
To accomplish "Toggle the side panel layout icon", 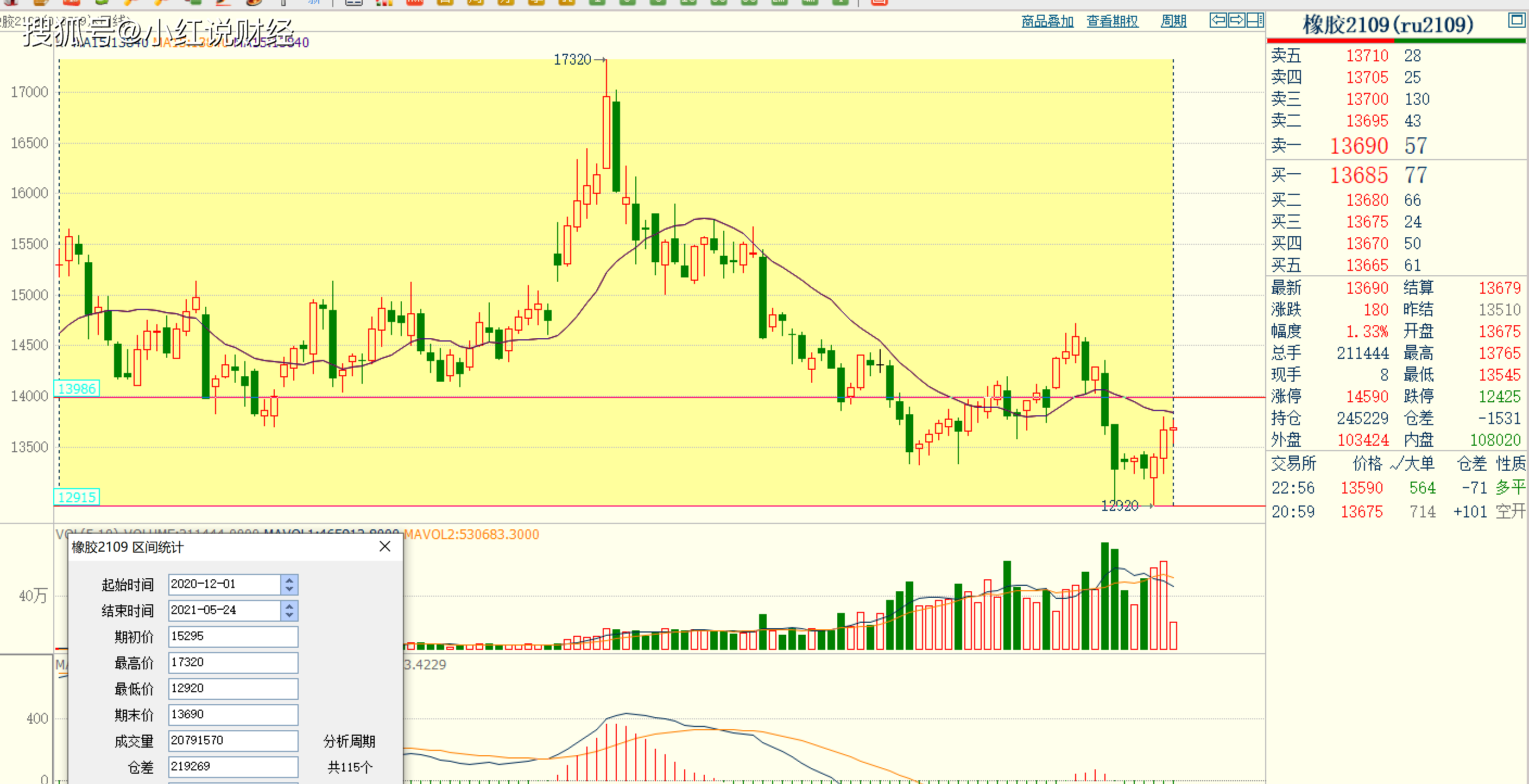I will click(x=1255, y=20).
